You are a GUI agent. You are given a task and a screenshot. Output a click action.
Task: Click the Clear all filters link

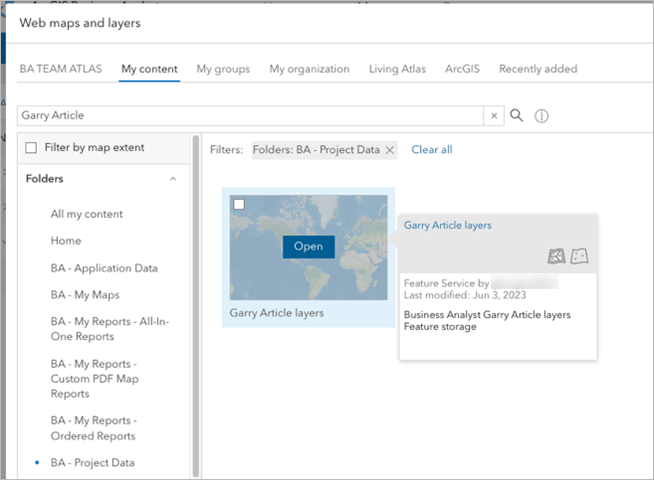[x=432, y=150]
